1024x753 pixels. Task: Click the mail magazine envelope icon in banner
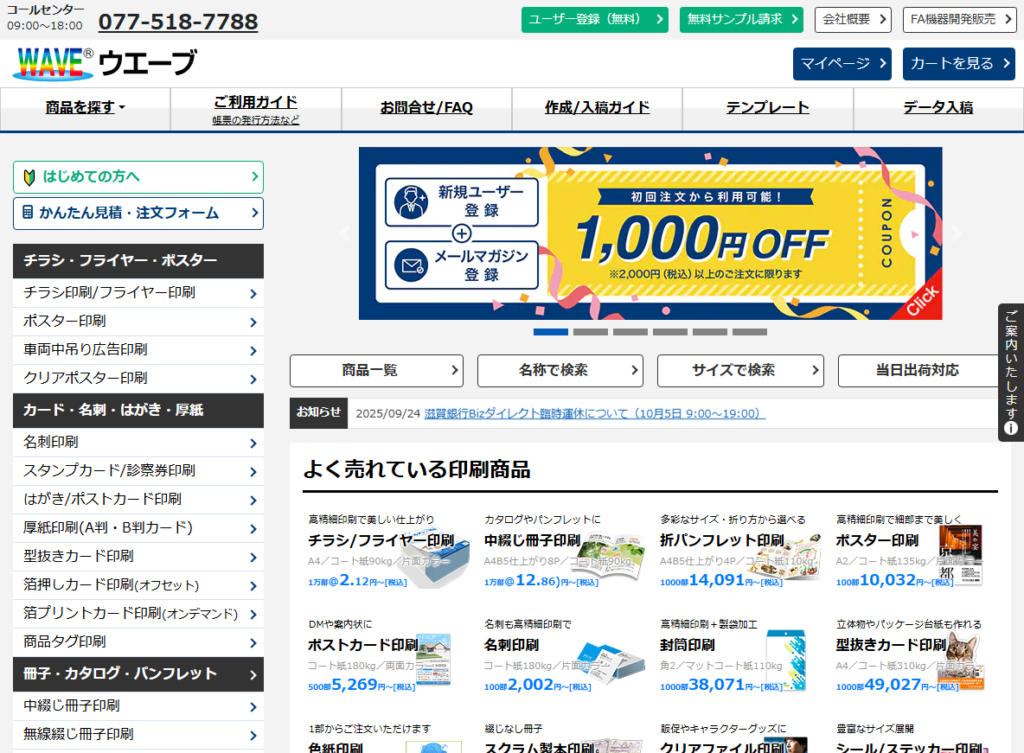[408, 266]
